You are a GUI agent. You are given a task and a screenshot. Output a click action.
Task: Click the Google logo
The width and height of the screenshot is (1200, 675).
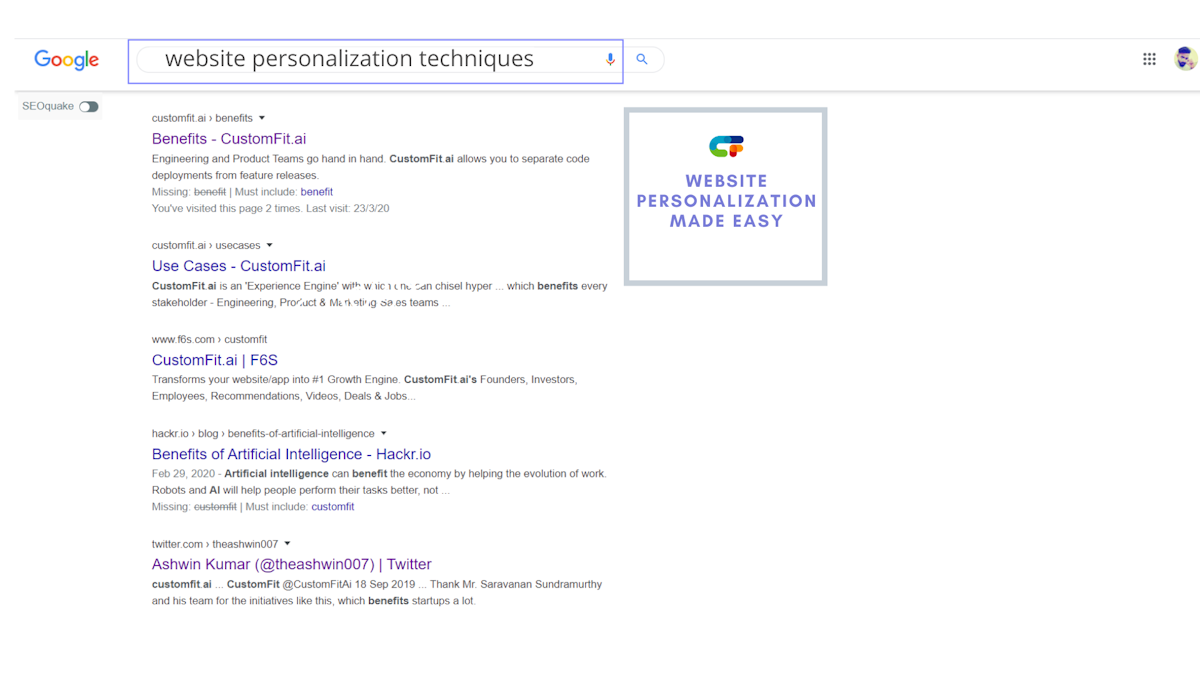coord(66,60)
